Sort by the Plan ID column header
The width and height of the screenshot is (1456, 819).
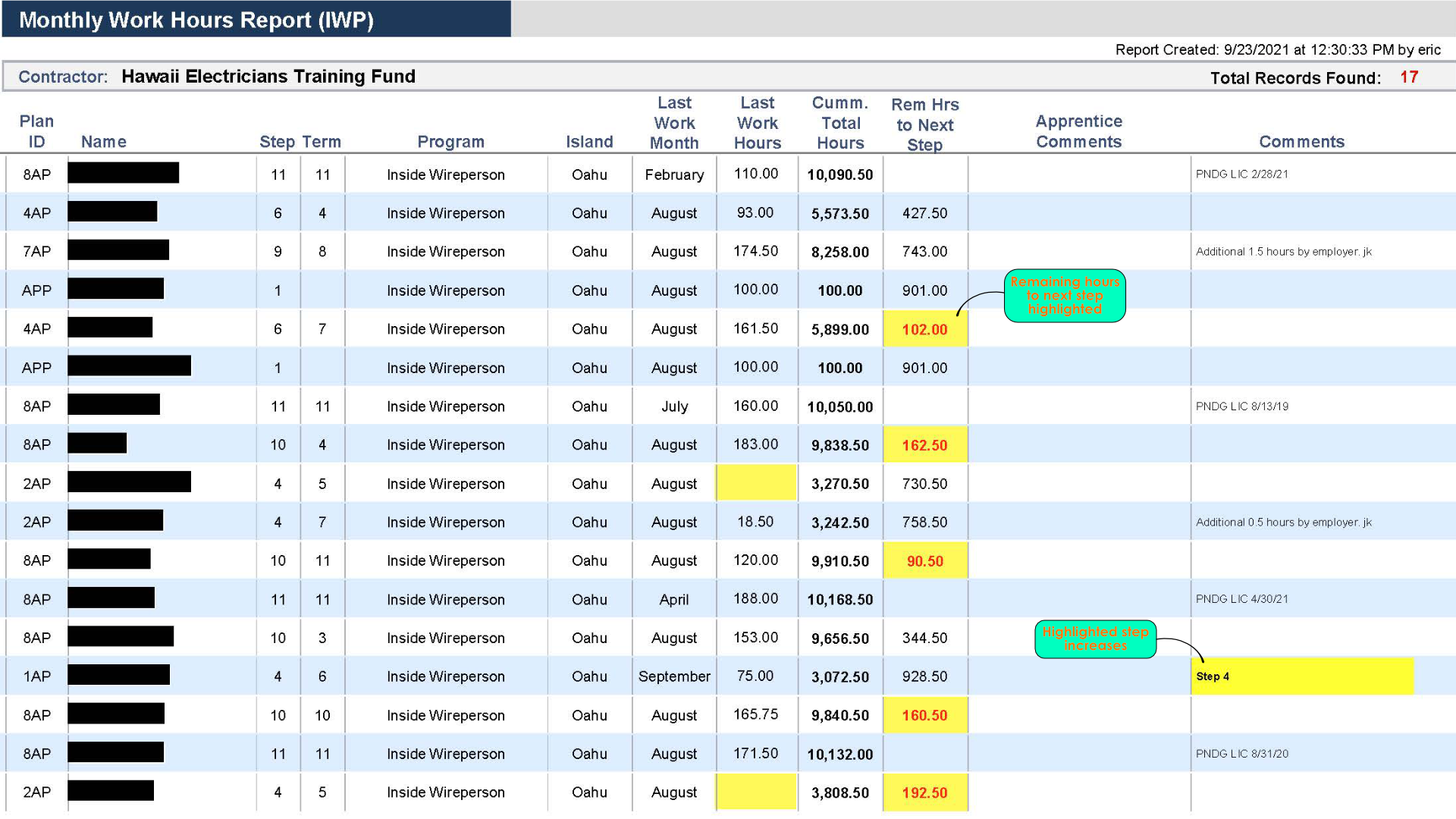(36, 130)
